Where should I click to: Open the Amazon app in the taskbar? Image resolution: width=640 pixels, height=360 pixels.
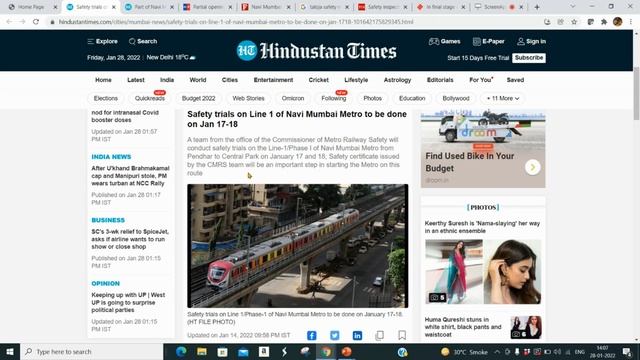[264, 351]
